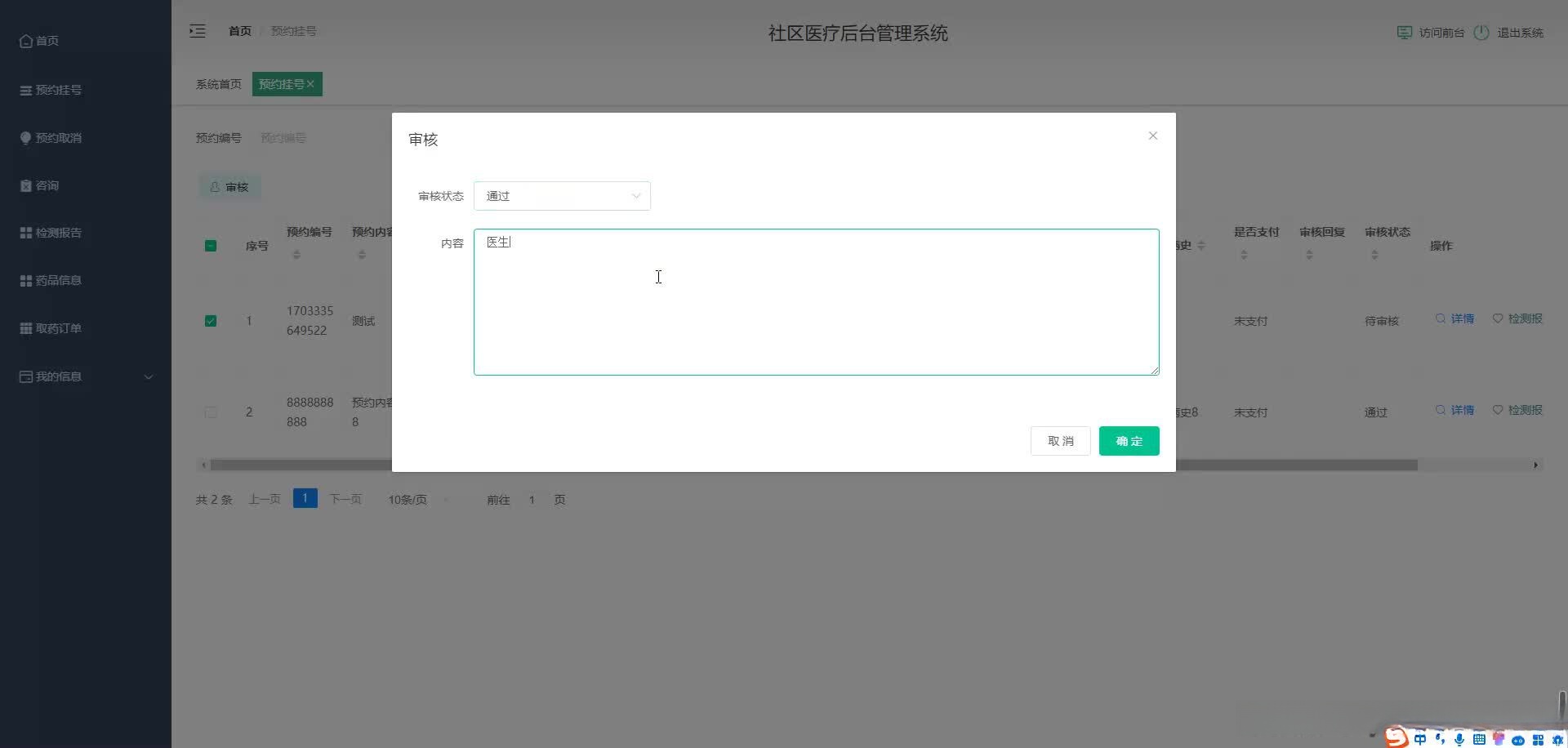
Task: Collapse the sidebar with hamburger icon
Action: 198,31
